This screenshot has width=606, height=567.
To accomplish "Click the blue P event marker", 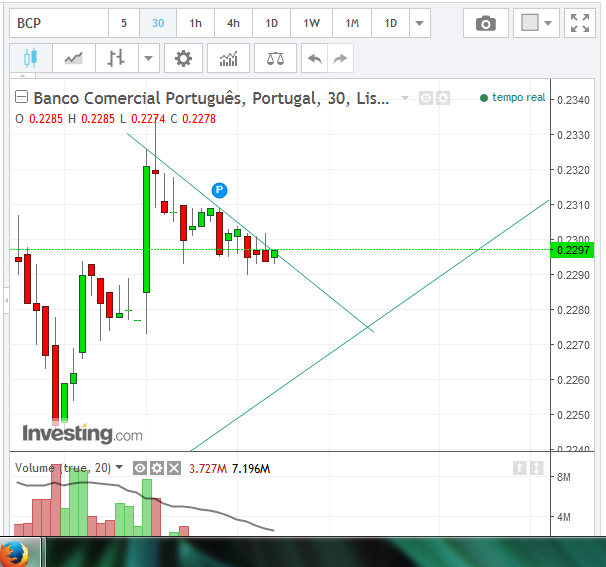I will pyautogui.click(x=220, y=190).
